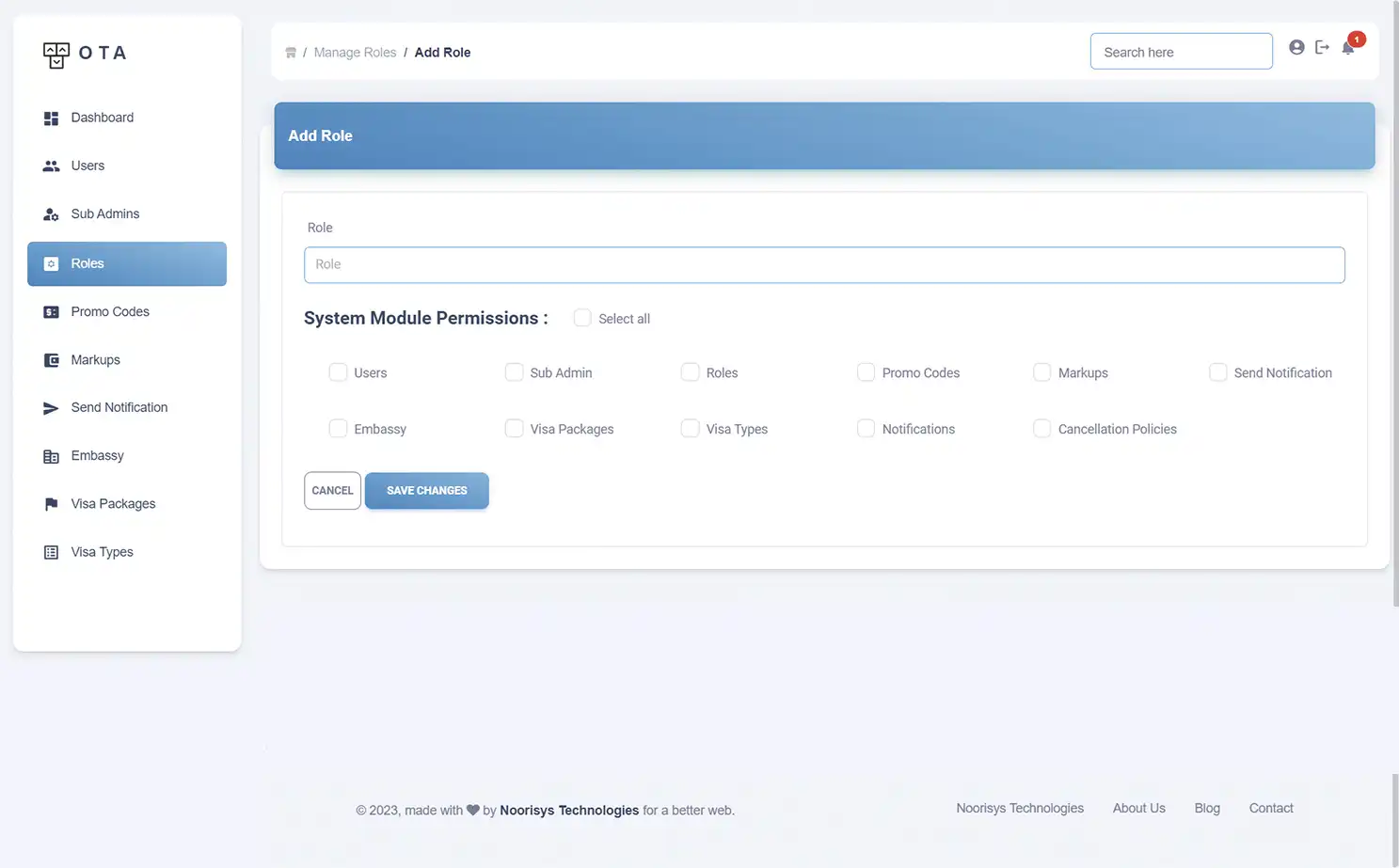Screen dimensions: 1399x868
Task: Open the notifications bell icon
Action: point(1348,48)
